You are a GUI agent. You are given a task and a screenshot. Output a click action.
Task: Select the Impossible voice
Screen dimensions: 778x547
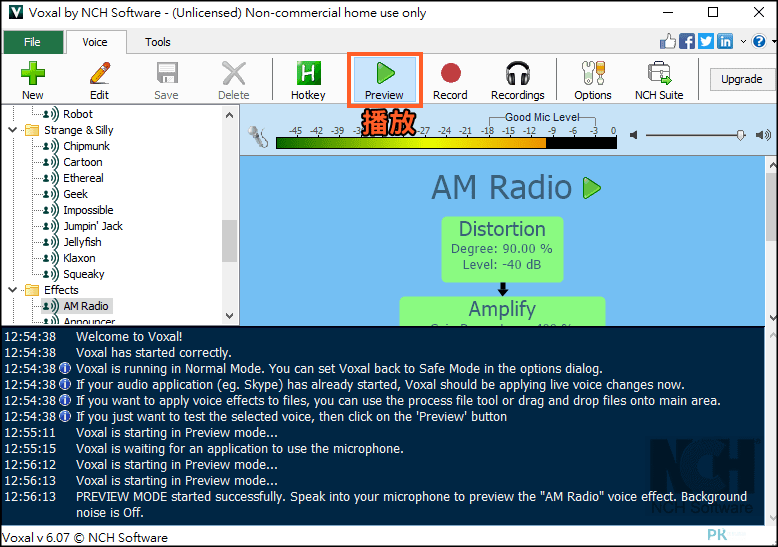pyautogui.click(x=88, y=210)
